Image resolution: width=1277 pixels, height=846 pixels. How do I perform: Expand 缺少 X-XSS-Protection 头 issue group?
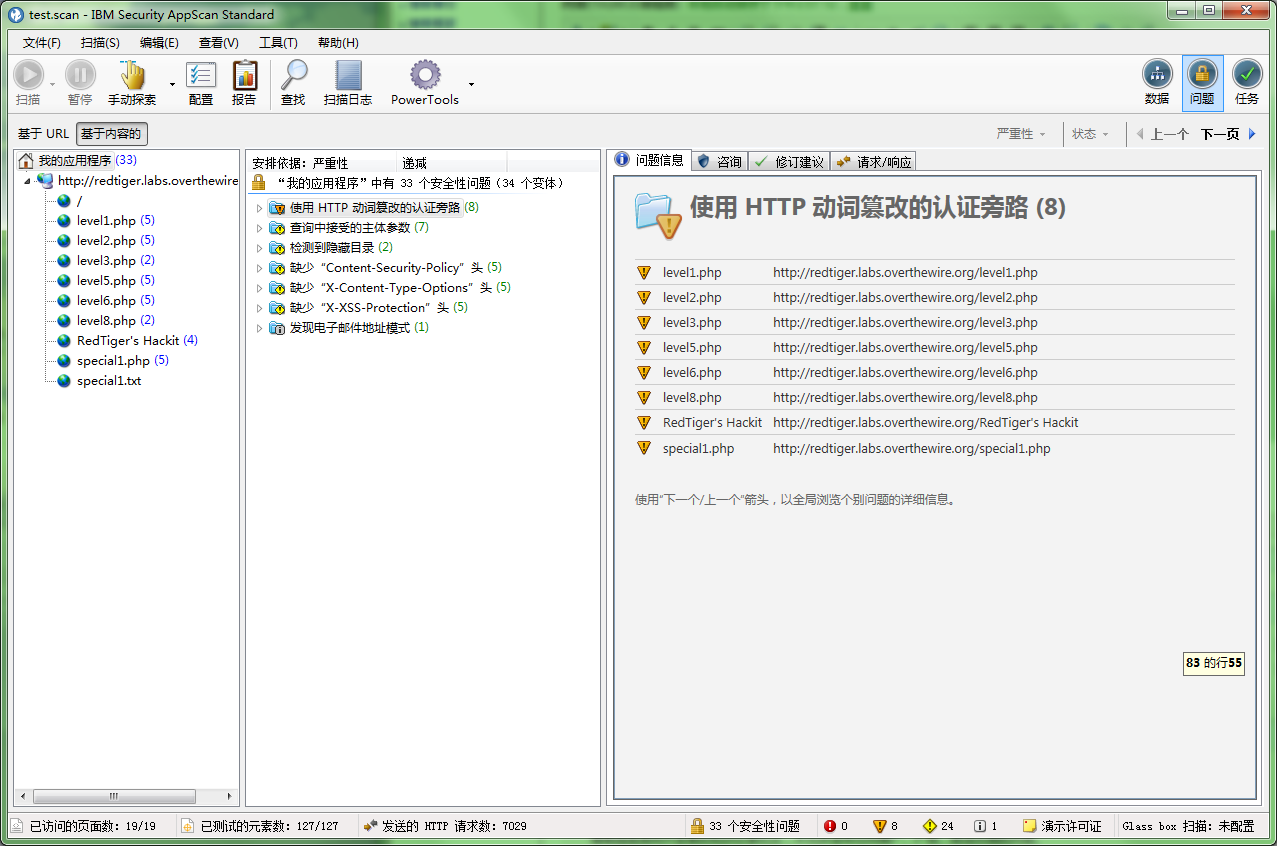point(260,308)
